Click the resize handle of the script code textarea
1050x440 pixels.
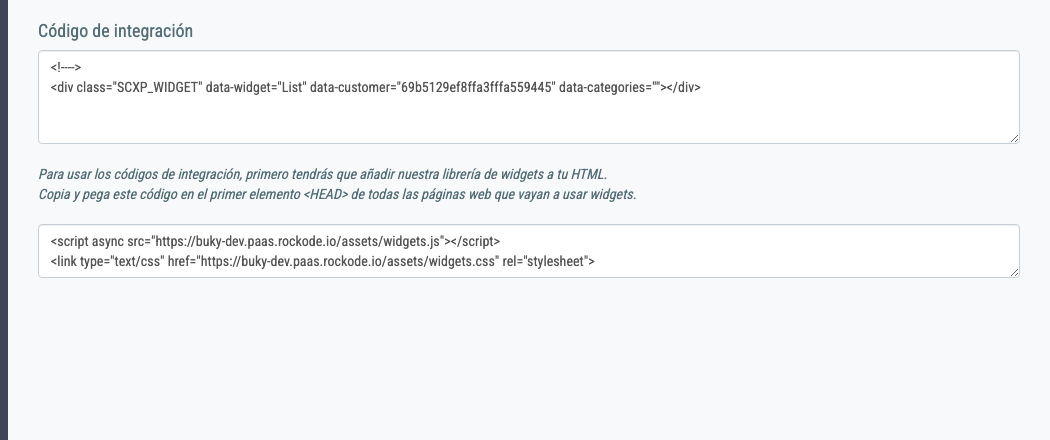click(1015, 273)
